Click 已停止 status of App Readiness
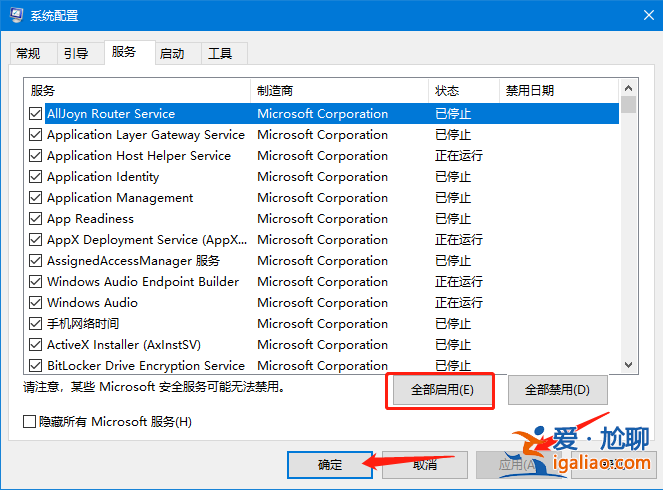 453,219
